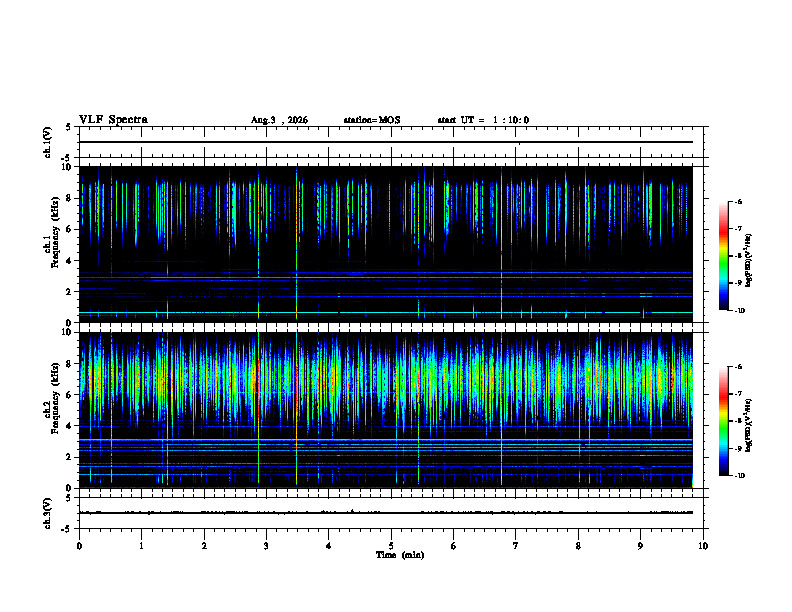
Task: Click the "-10" value on ch.2 colorbar
Action: click(739, 476)
